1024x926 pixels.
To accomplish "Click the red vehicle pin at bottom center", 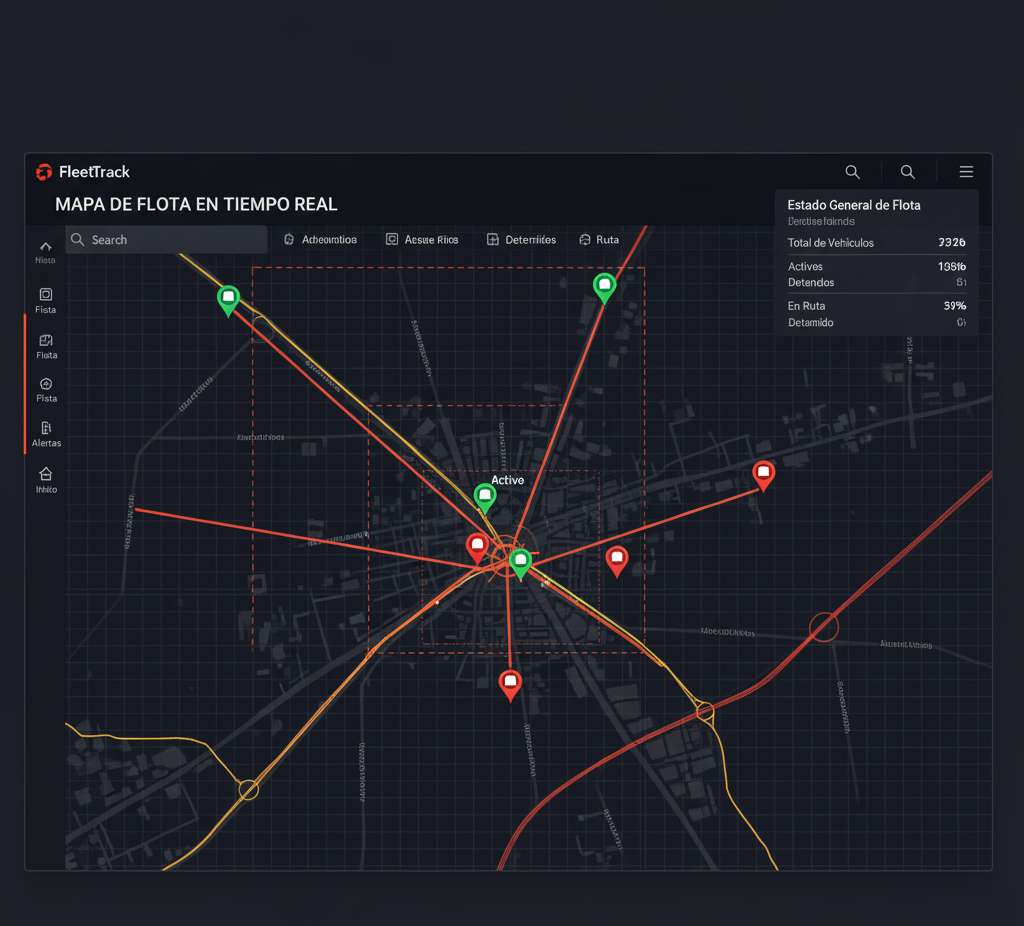I will tap(510, 683).
